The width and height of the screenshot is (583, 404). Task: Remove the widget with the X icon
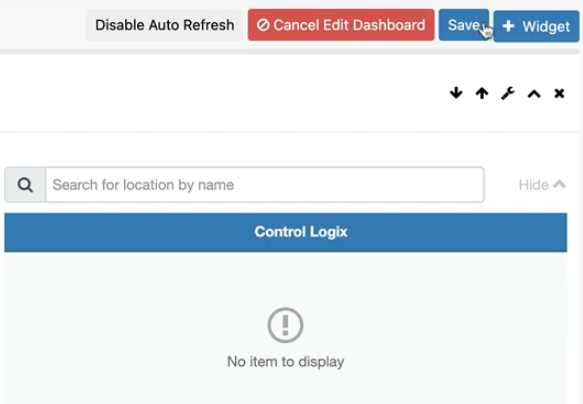(x=559, y=93)
